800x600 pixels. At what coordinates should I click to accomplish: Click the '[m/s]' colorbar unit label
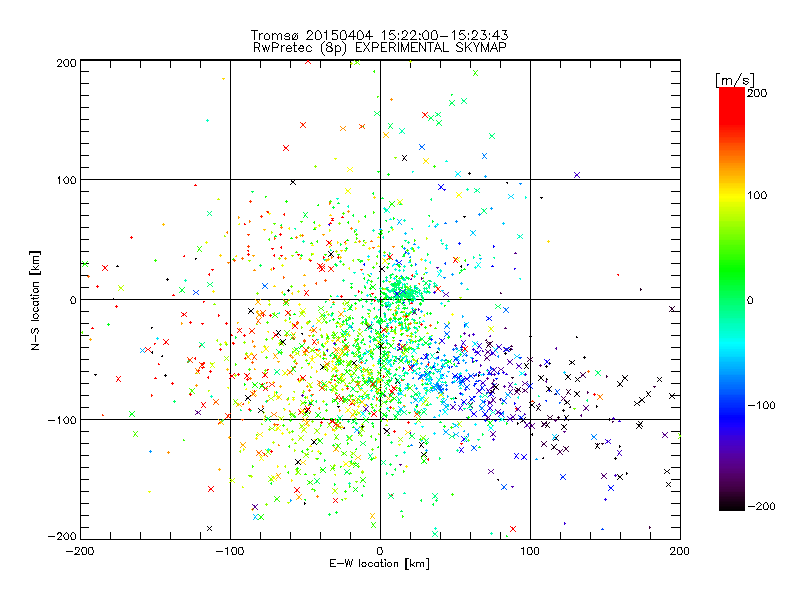[735, 80]
